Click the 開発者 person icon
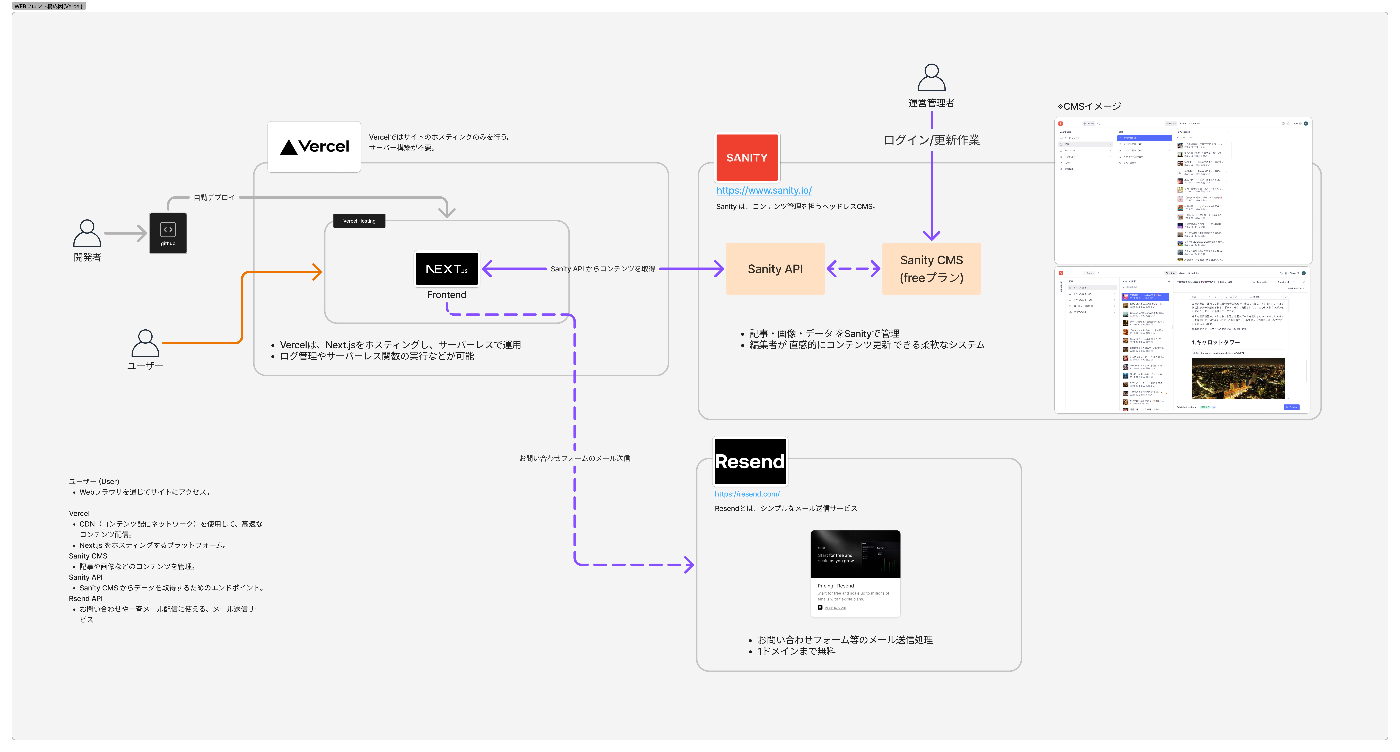The image size is (1400, 752). click(88, 234)
